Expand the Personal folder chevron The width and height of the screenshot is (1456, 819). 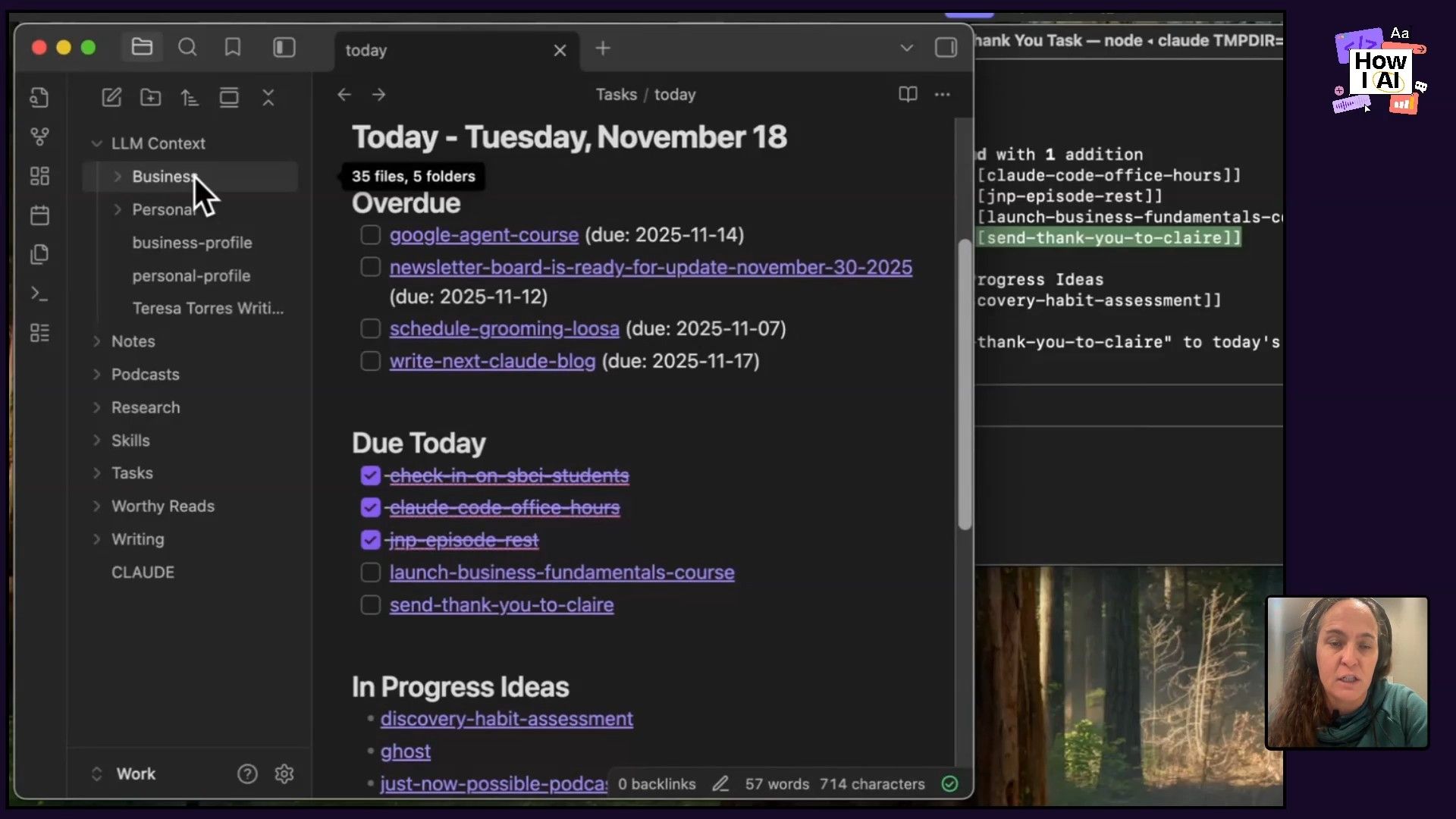[x=118, y=209]
